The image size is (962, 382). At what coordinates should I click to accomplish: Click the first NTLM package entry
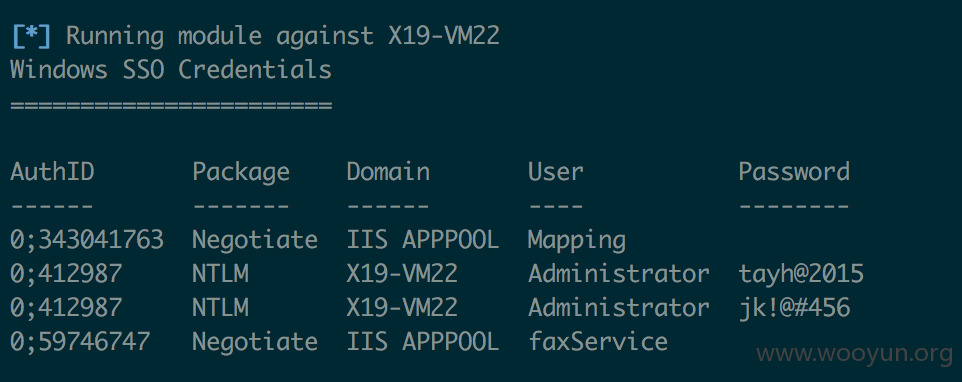(x=221, y=273)
